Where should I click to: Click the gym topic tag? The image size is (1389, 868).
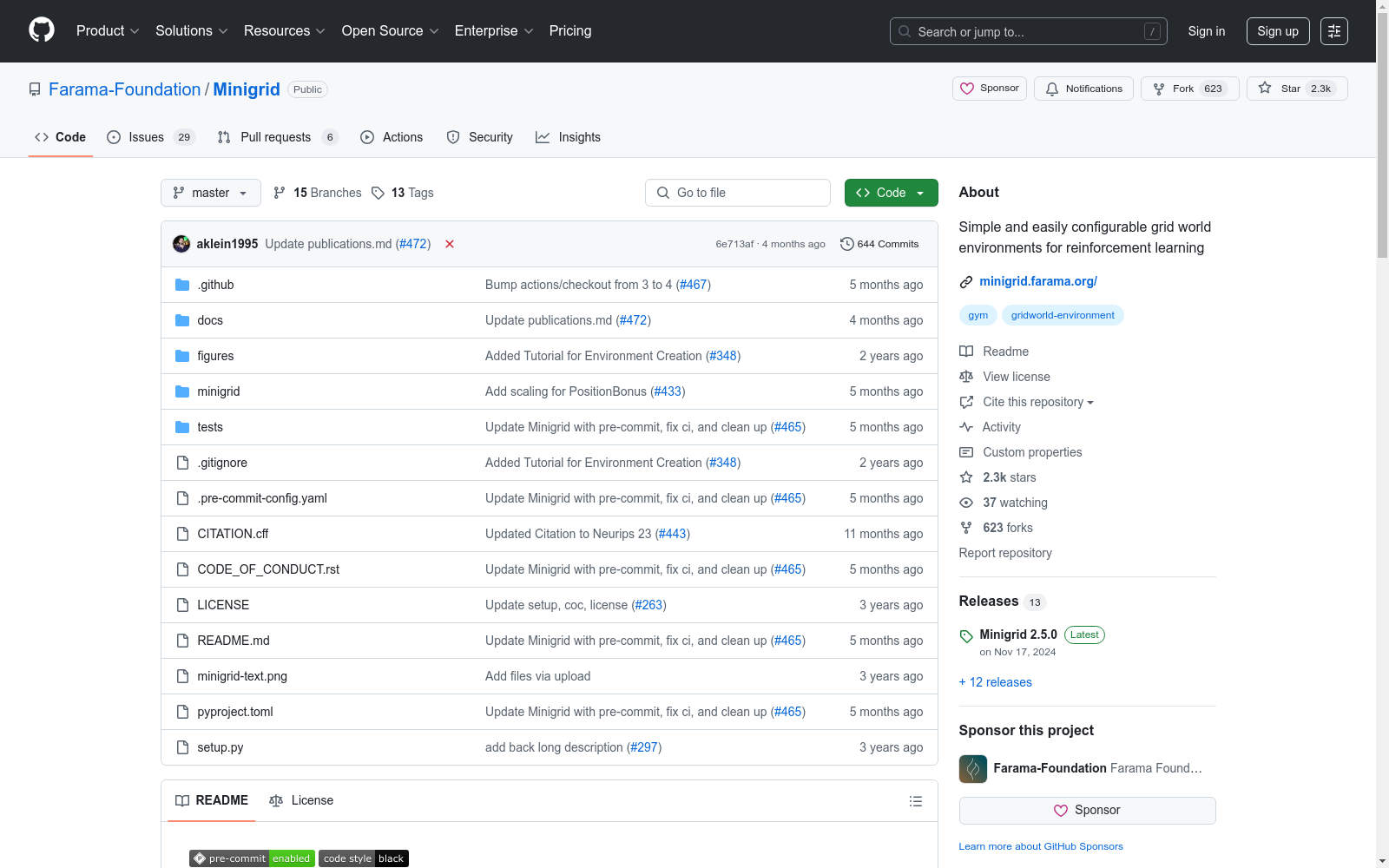[978, 315]
